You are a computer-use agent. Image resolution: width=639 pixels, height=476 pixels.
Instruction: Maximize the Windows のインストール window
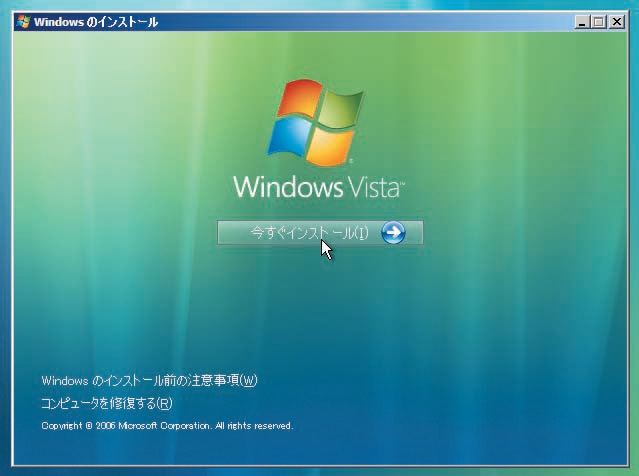(599, 22)
